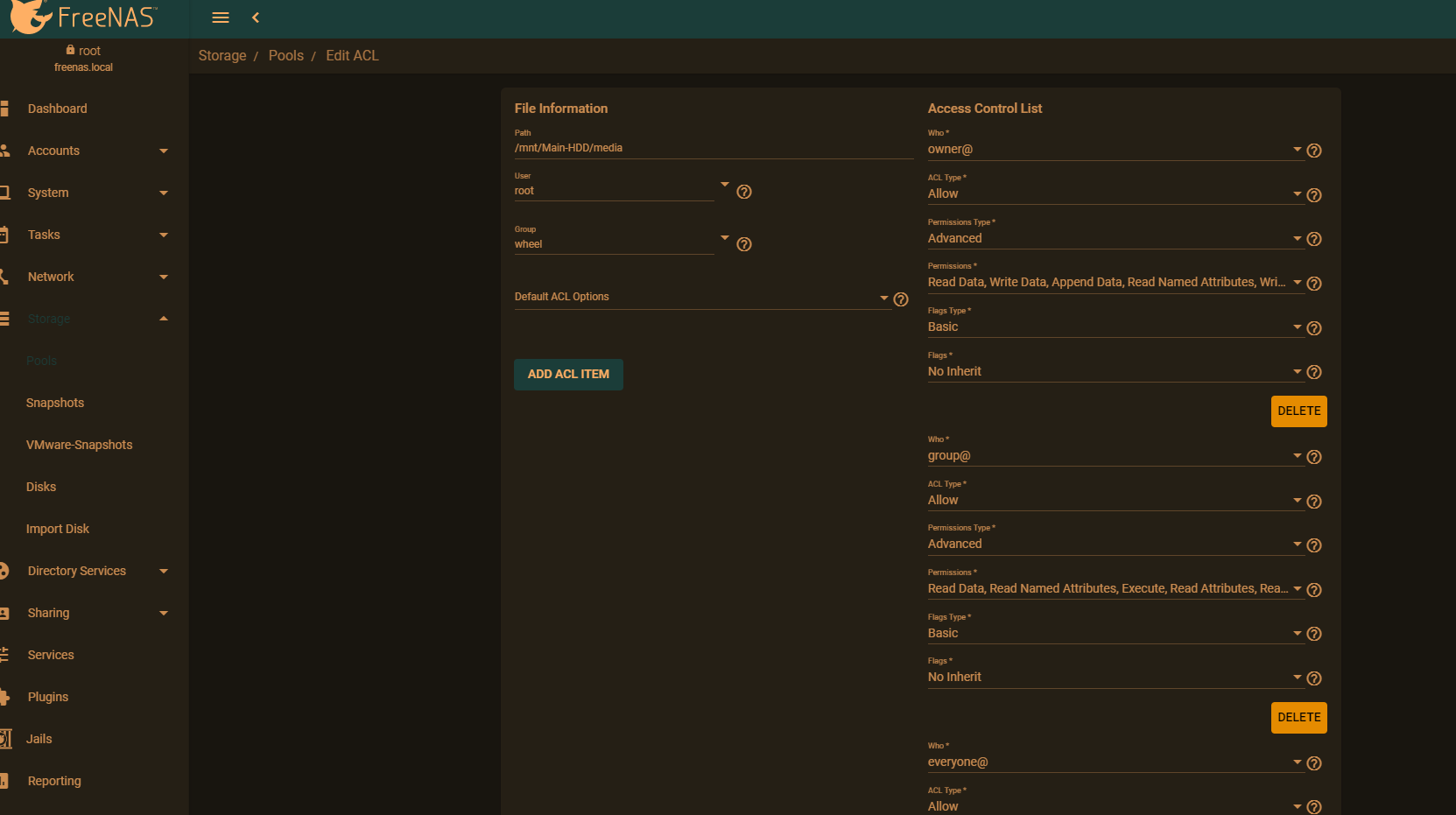Screen dimensions: 1456x815
Task: Open help for owner@ Who field
Action: tap(1314, 151)
